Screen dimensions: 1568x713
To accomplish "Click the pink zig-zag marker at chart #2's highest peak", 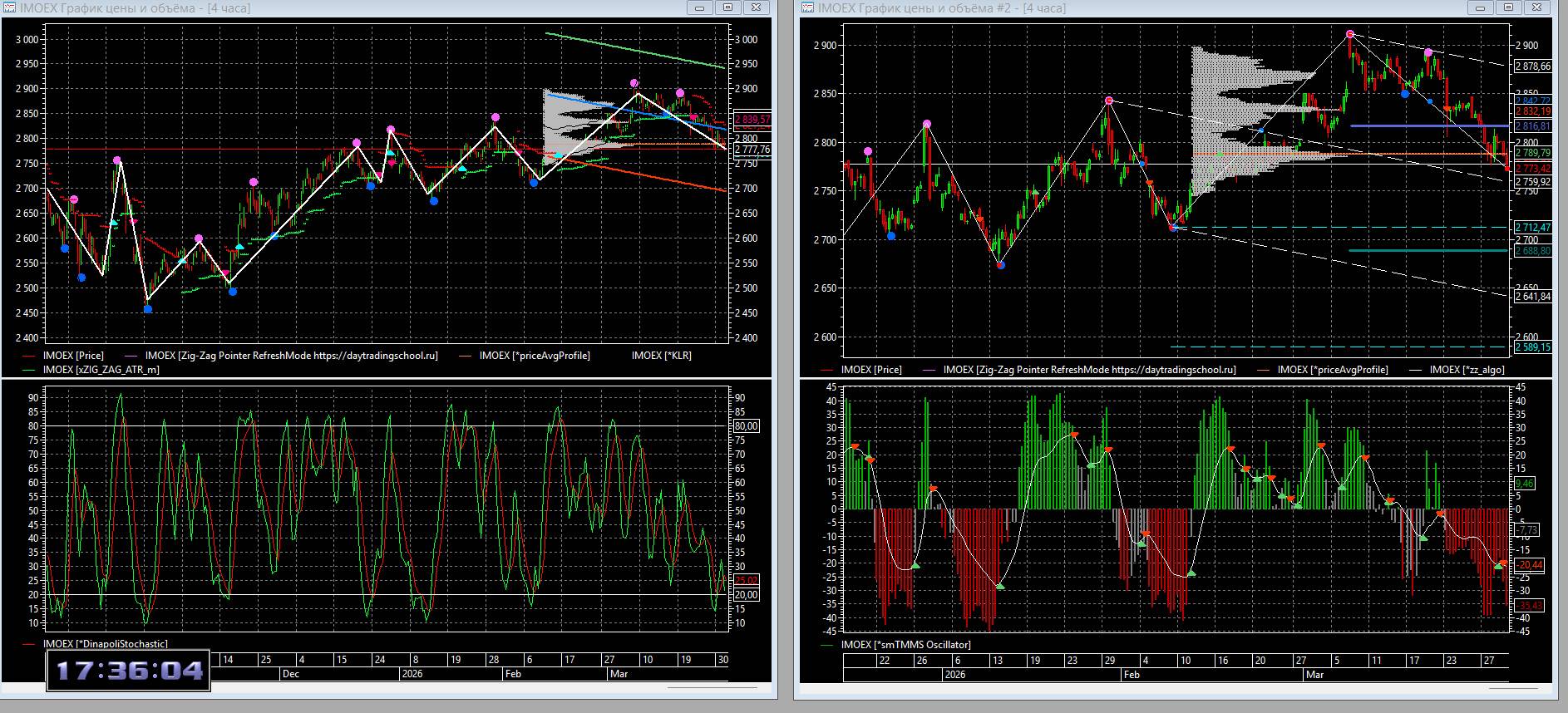I will (1350, 35).
